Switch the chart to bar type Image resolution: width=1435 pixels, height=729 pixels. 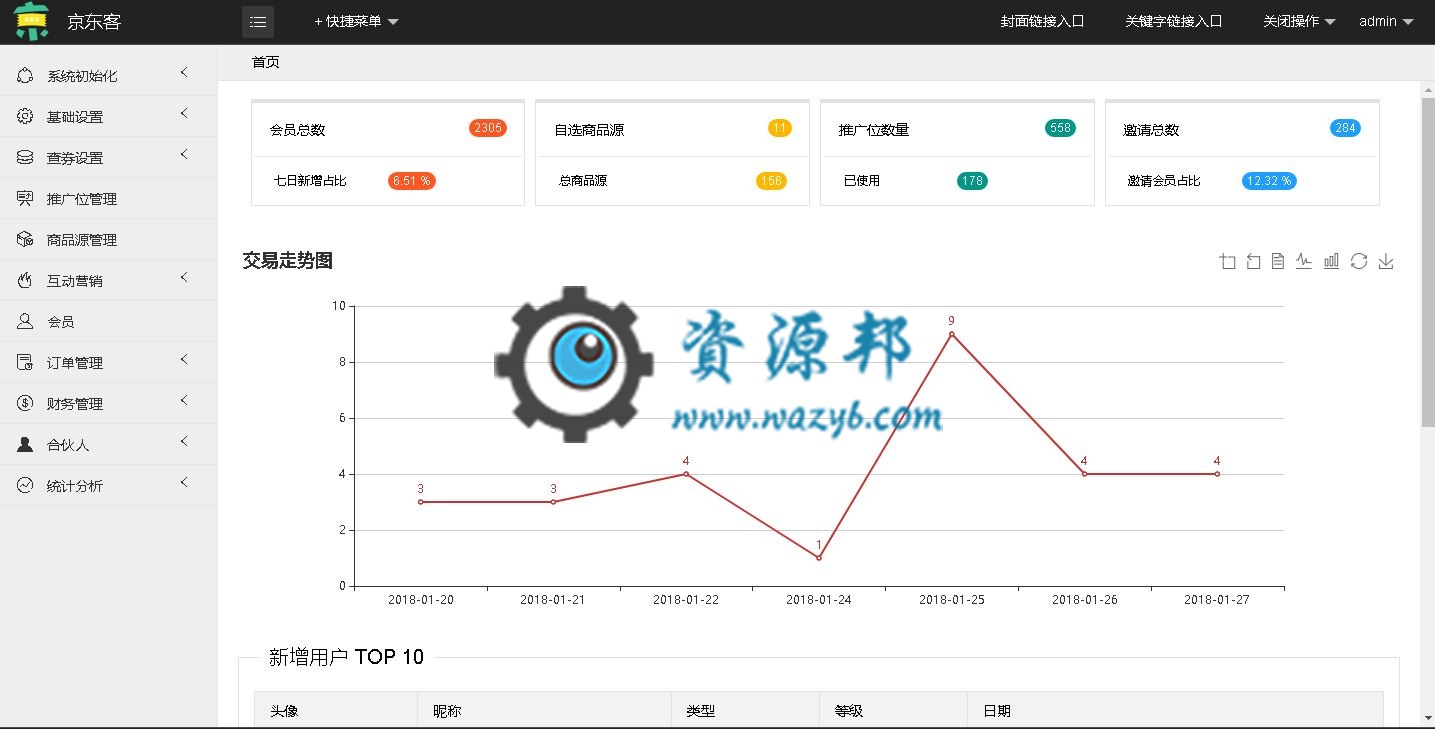(1331, 261)
